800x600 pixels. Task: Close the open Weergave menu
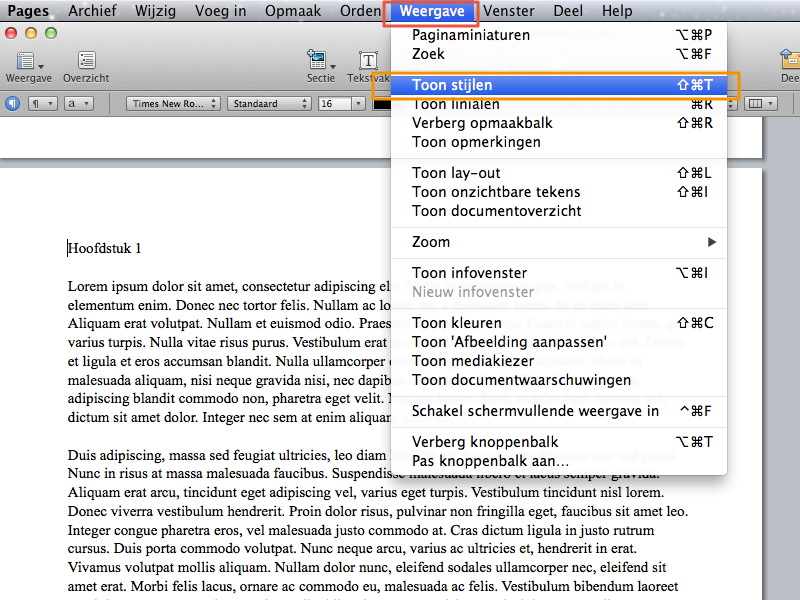pyautogui.click(x=432, y=11)
